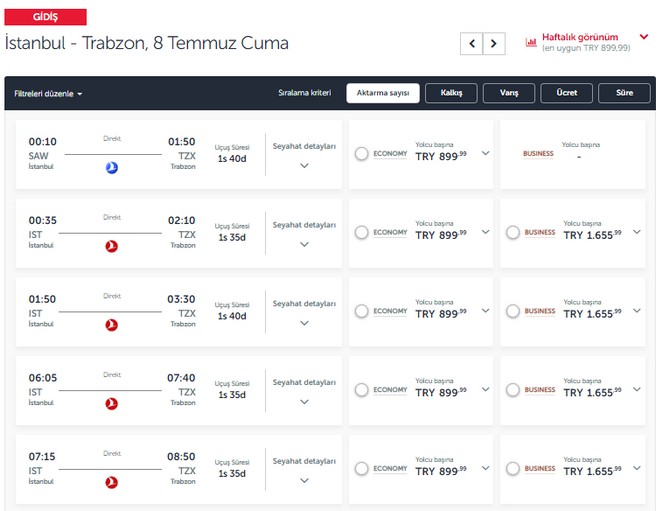
Task: Click Turkish Airlines logo on 00:35 flight
Action: pyautogui.click(x=112, y=246)
